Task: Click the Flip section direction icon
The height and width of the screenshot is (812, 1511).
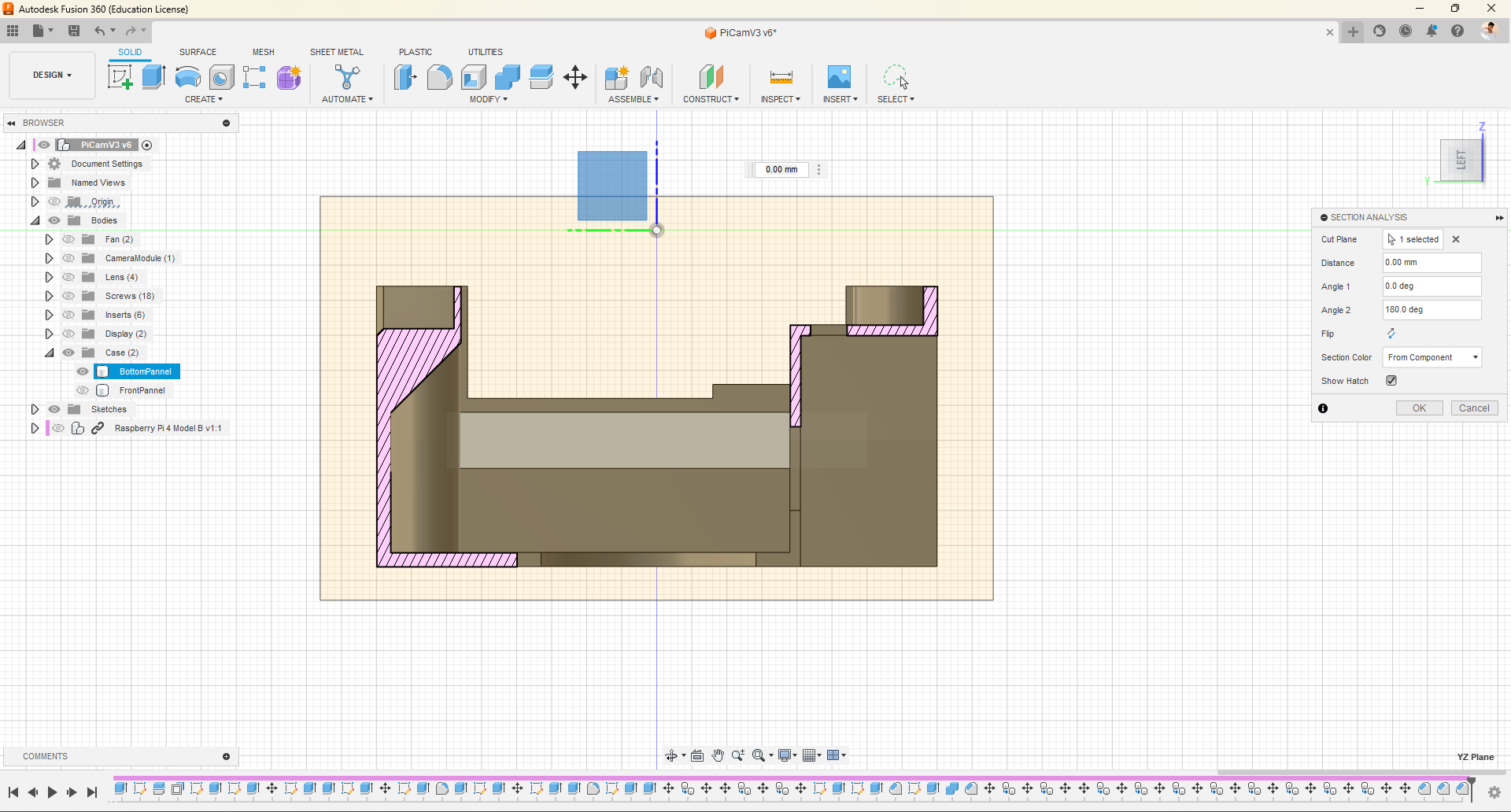Action: click(x=1391, y=334)
